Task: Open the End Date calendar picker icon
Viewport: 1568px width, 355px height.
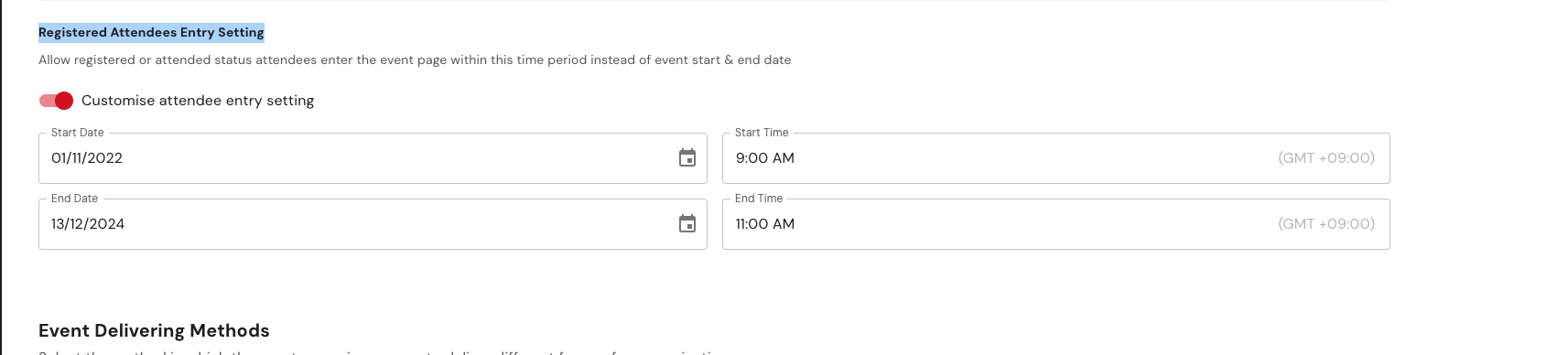Action: pyautogui.click(x=687, y=224)
